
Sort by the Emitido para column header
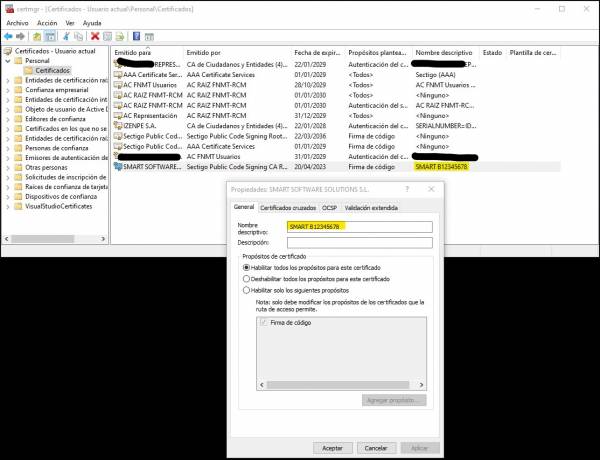(147, 53)
